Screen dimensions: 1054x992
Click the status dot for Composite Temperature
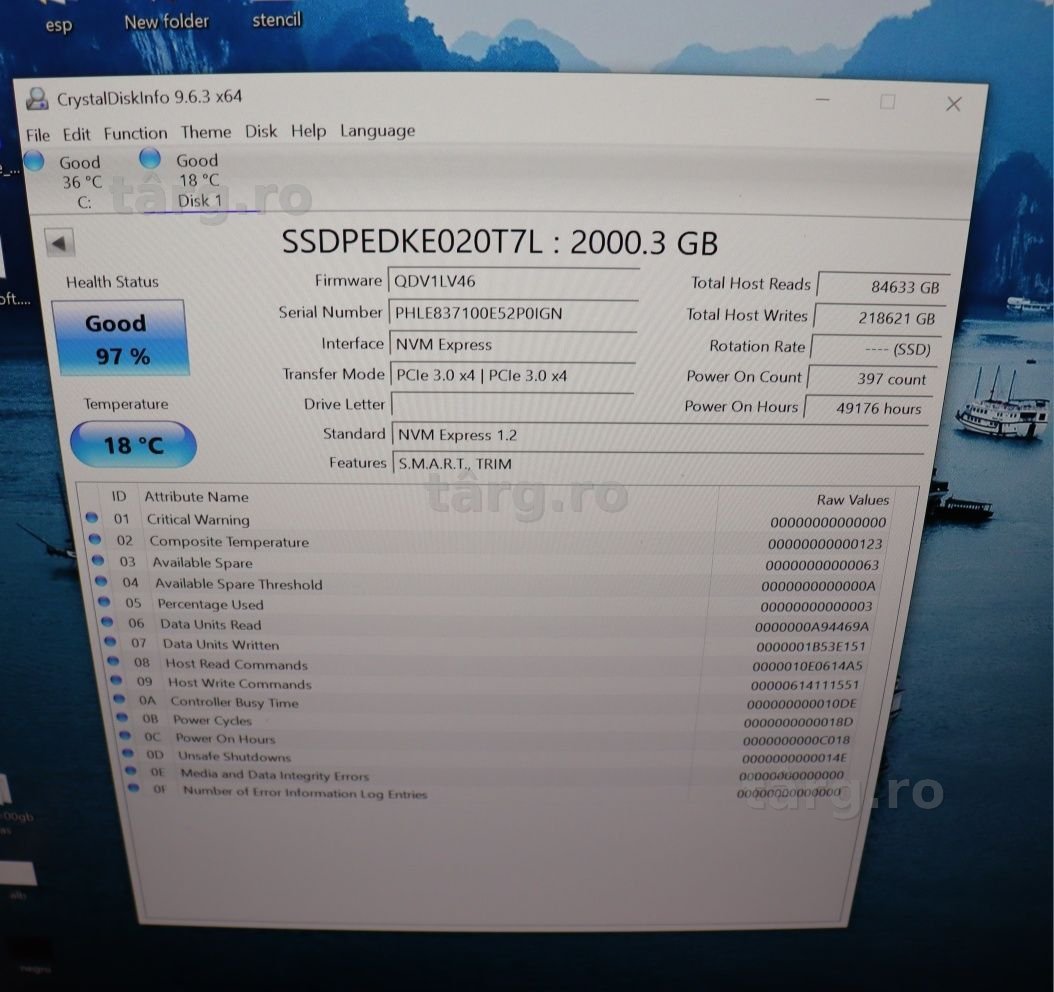(95, 539)
